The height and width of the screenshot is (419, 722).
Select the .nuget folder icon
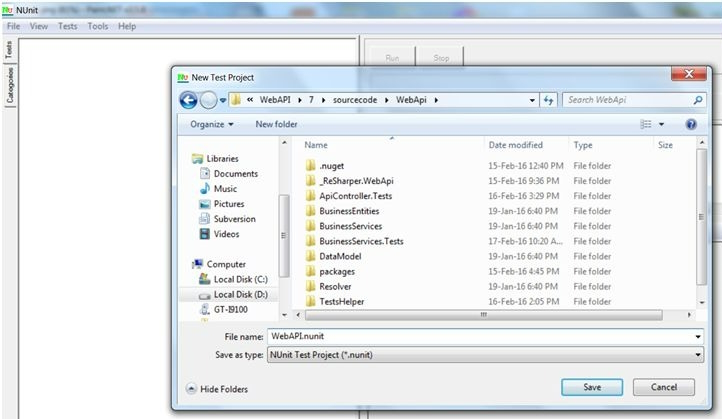(311, 166)
